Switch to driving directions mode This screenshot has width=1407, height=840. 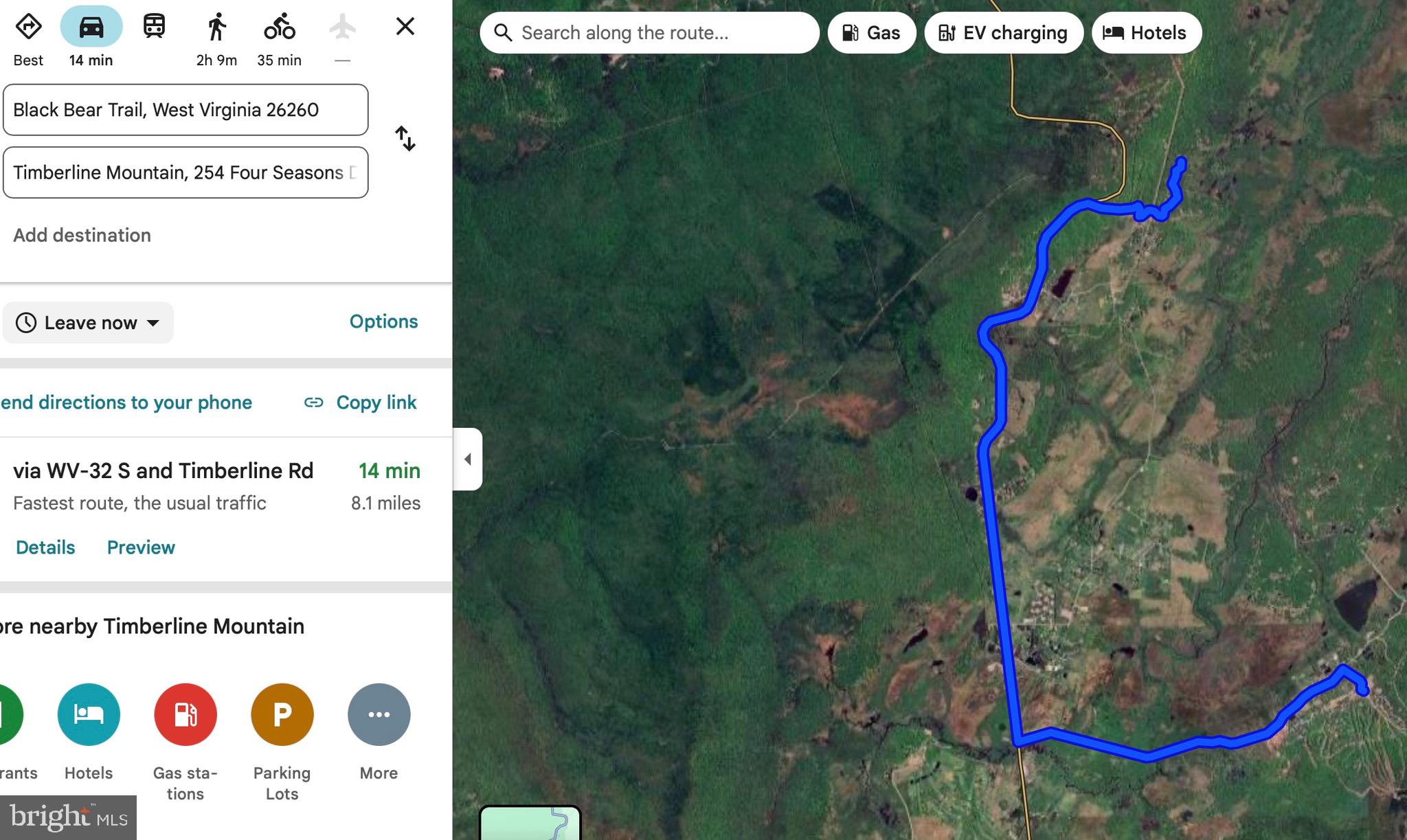pos(91,27)
